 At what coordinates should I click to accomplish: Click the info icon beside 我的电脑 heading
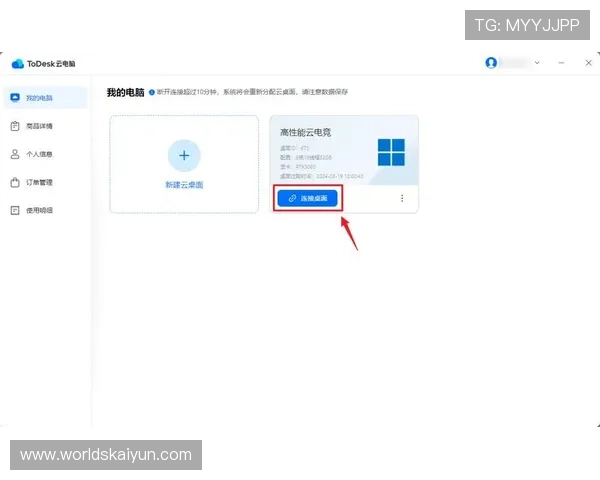coord(152,92)
